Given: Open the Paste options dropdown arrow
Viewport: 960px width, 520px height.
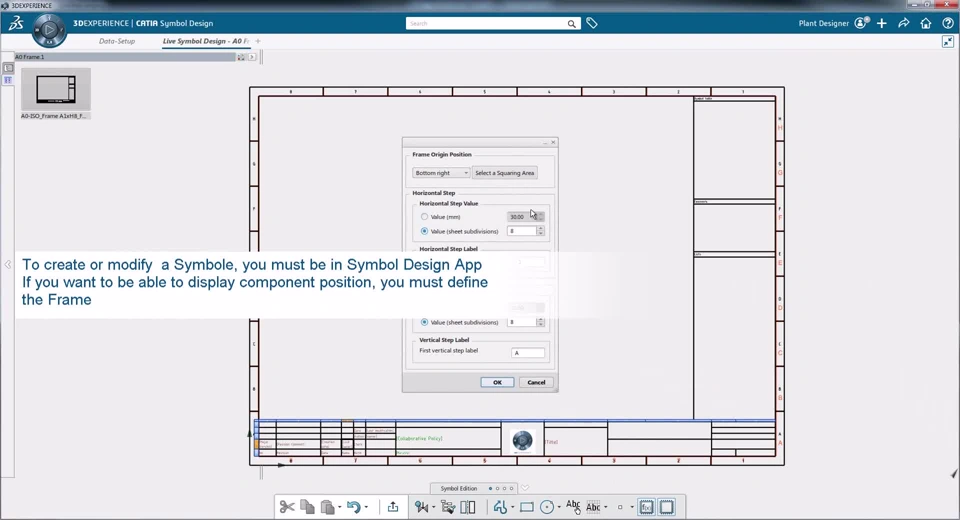Looking at the screenshot, I should 340,507.
